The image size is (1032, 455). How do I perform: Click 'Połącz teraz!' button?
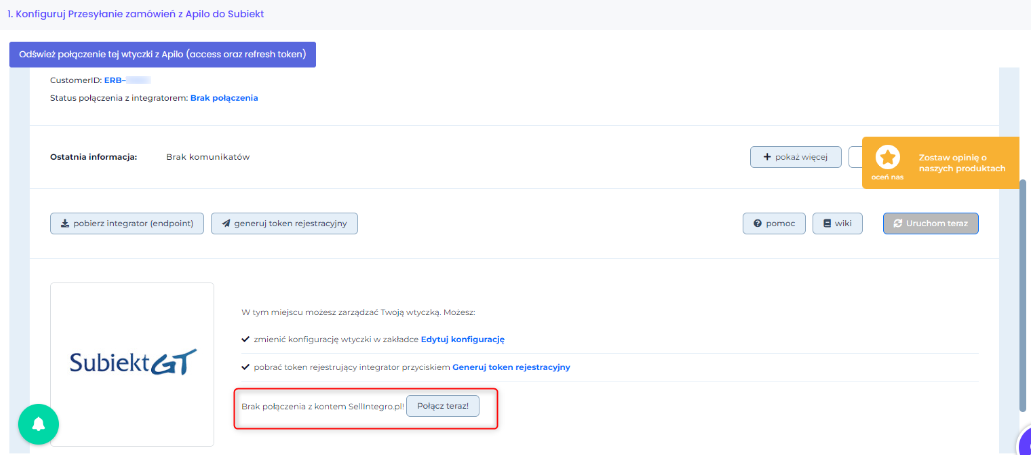point(443,406)
